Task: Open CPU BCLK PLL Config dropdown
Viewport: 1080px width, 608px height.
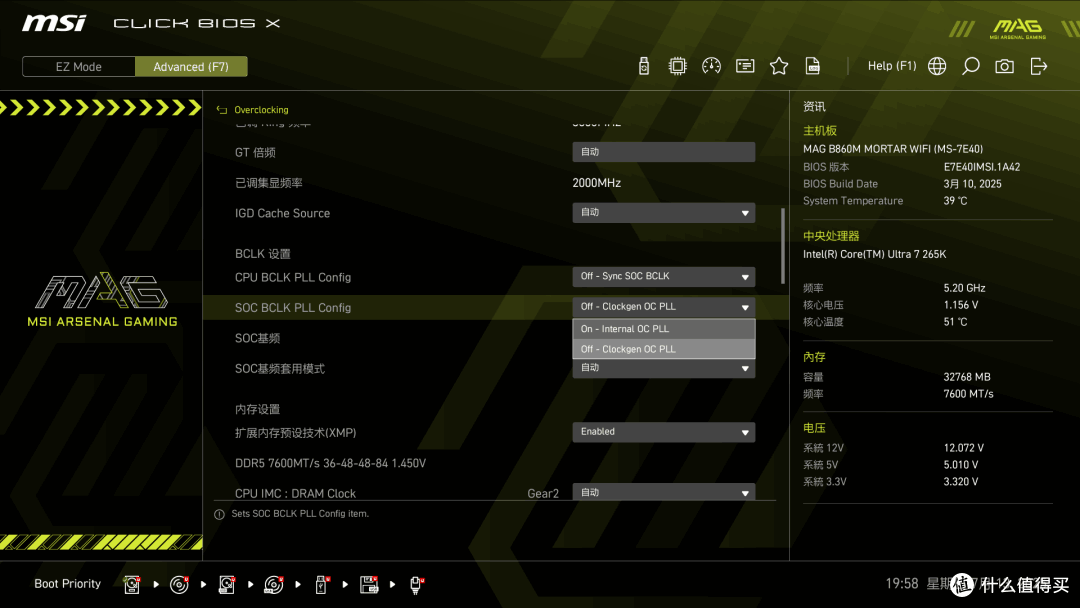Action: [663, 277]
